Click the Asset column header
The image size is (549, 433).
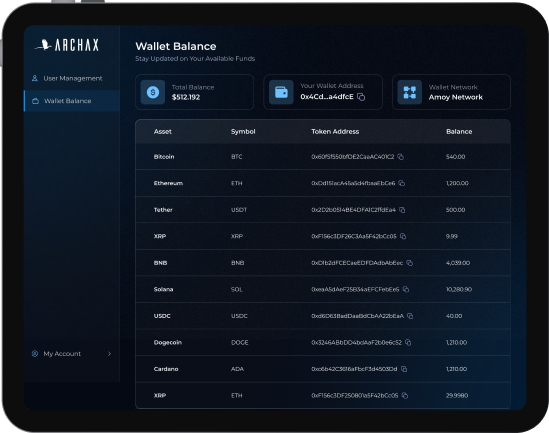162,132
